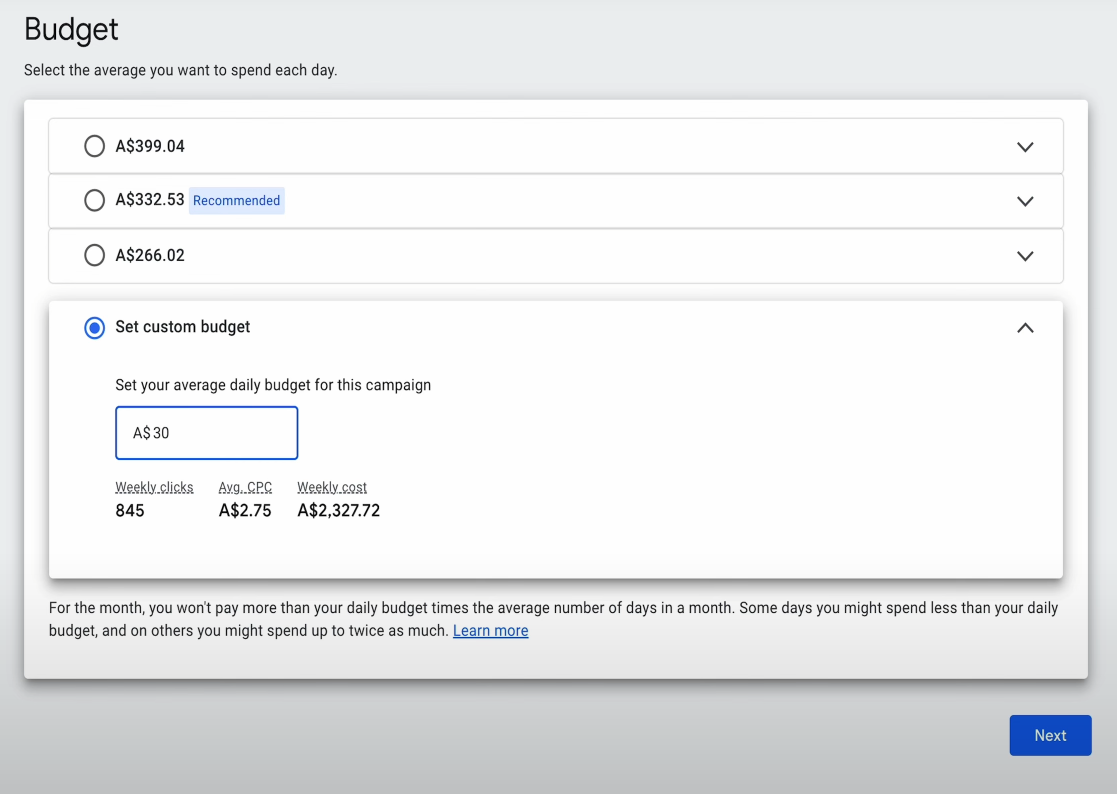Screen dimensions: 1117x794
Task: Select the 845 weekly clicks estimate value
Action: [x=130, y=510]
